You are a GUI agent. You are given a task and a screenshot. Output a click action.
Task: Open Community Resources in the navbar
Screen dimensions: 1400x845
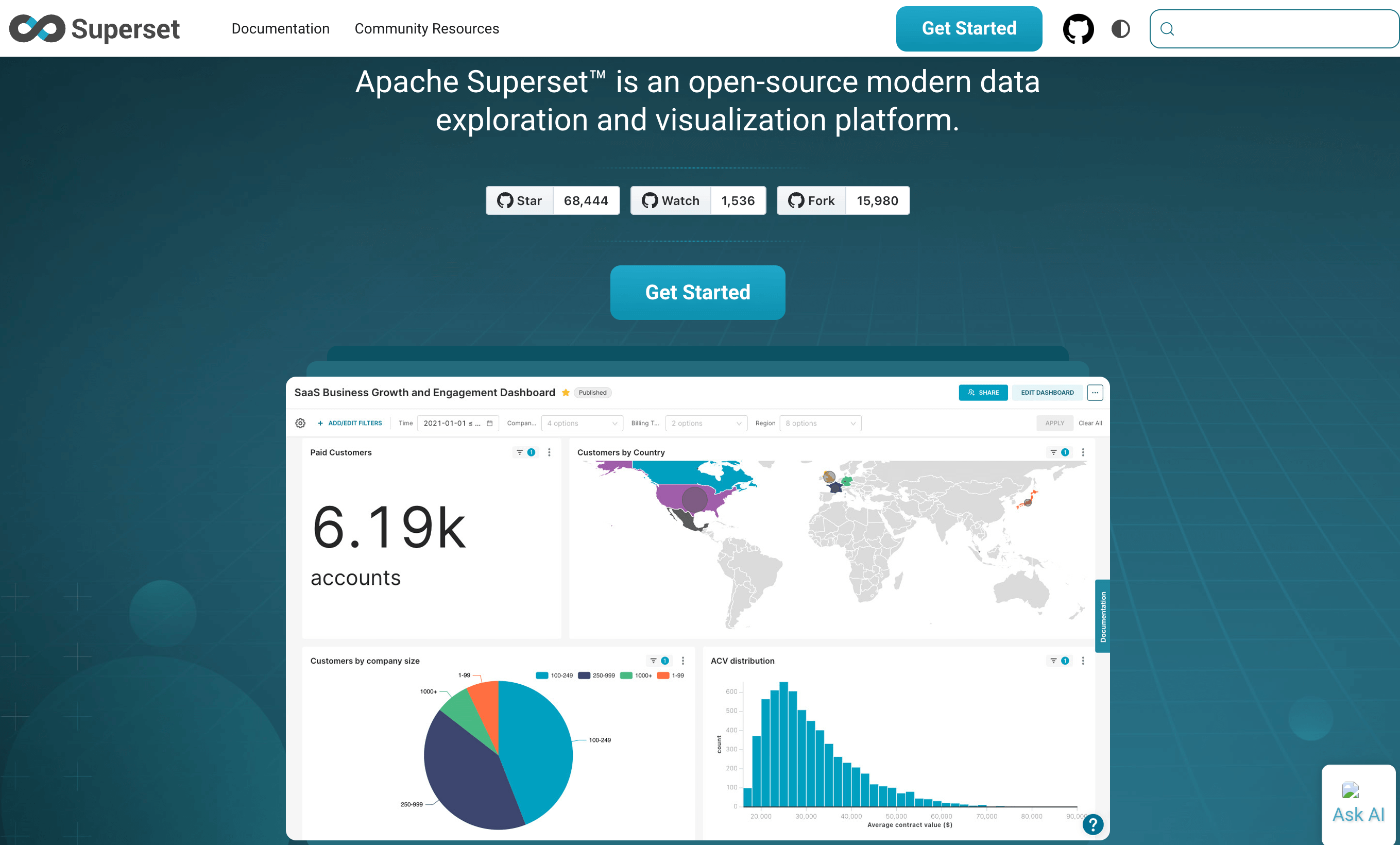(426, 28)
